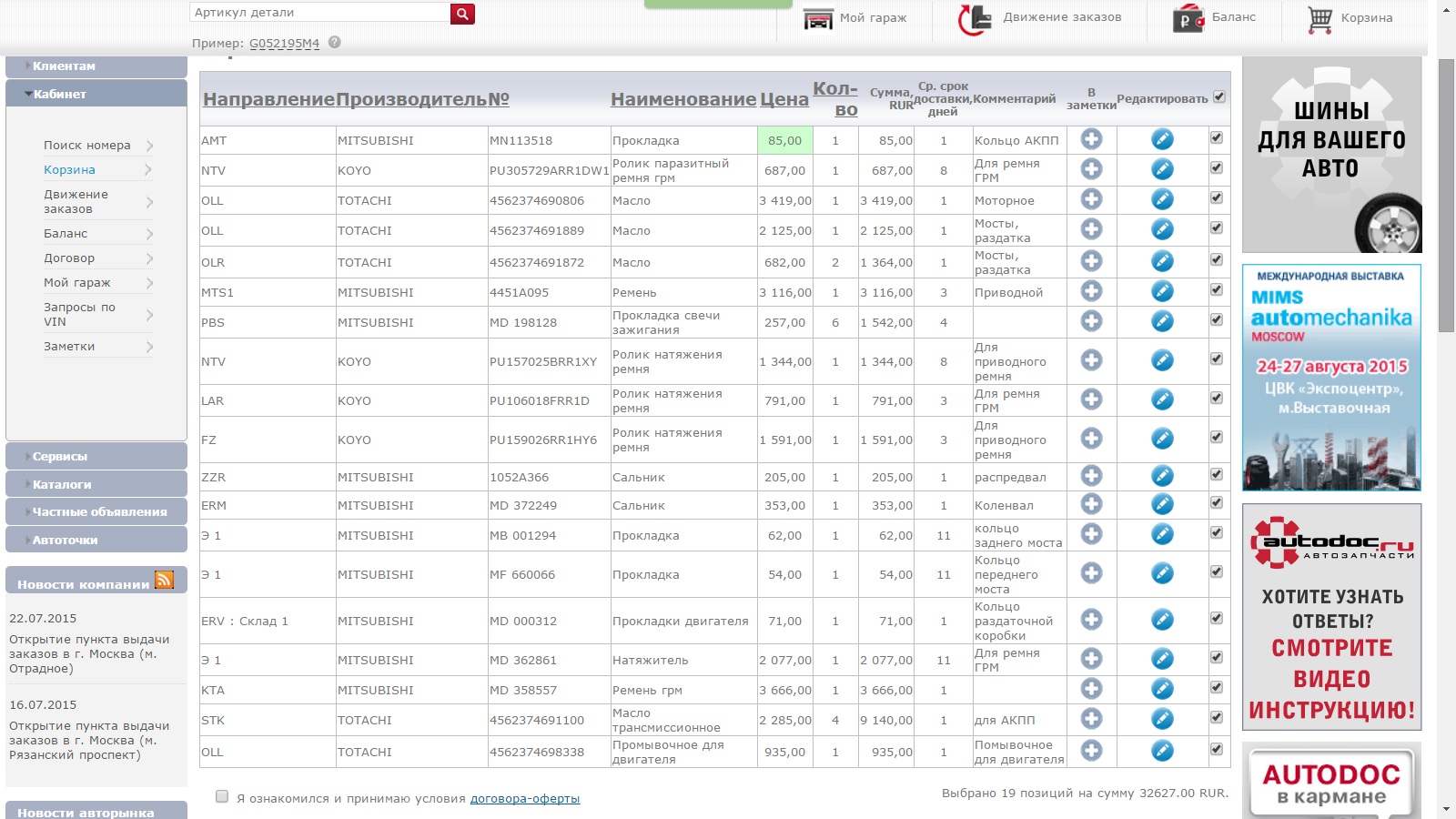Click the Артикул детали search field
Image resolution: width=1456 pixels, height=819 pixels.
click(318, 13)
